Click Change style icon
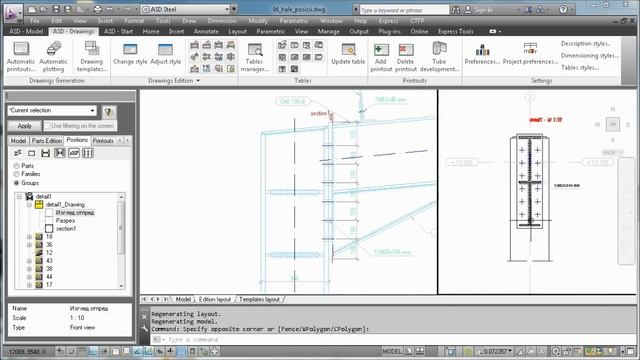640x360 pixels. 130,49
